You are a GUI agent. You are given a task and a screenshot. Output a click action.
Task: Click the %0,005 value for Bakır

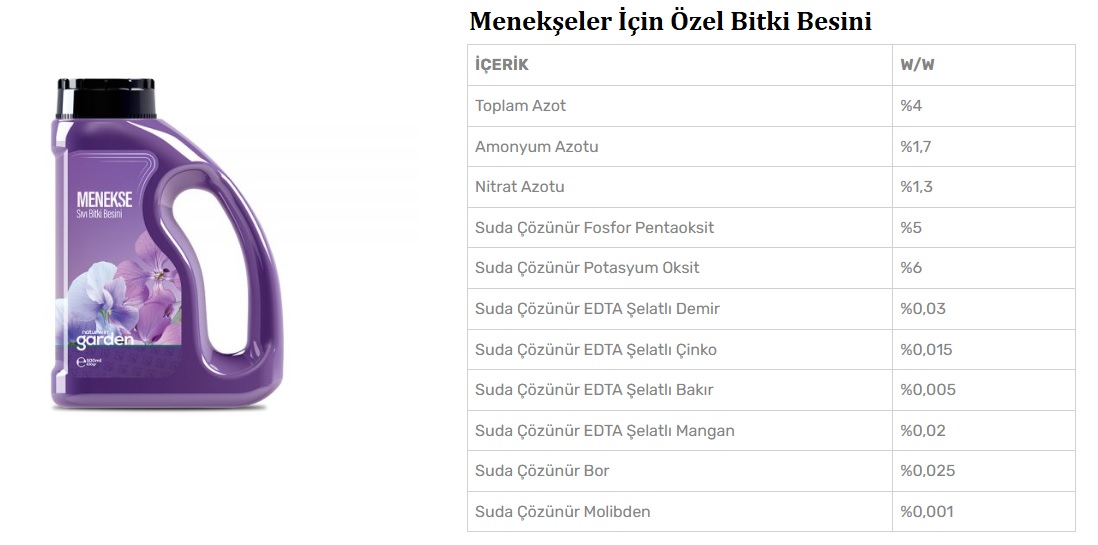pos(928,389)
